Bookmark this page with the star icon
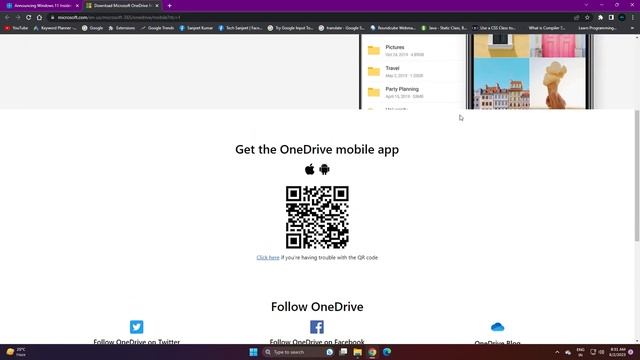The width and height of the screenshot is (640, 360). tap(587, 18)
